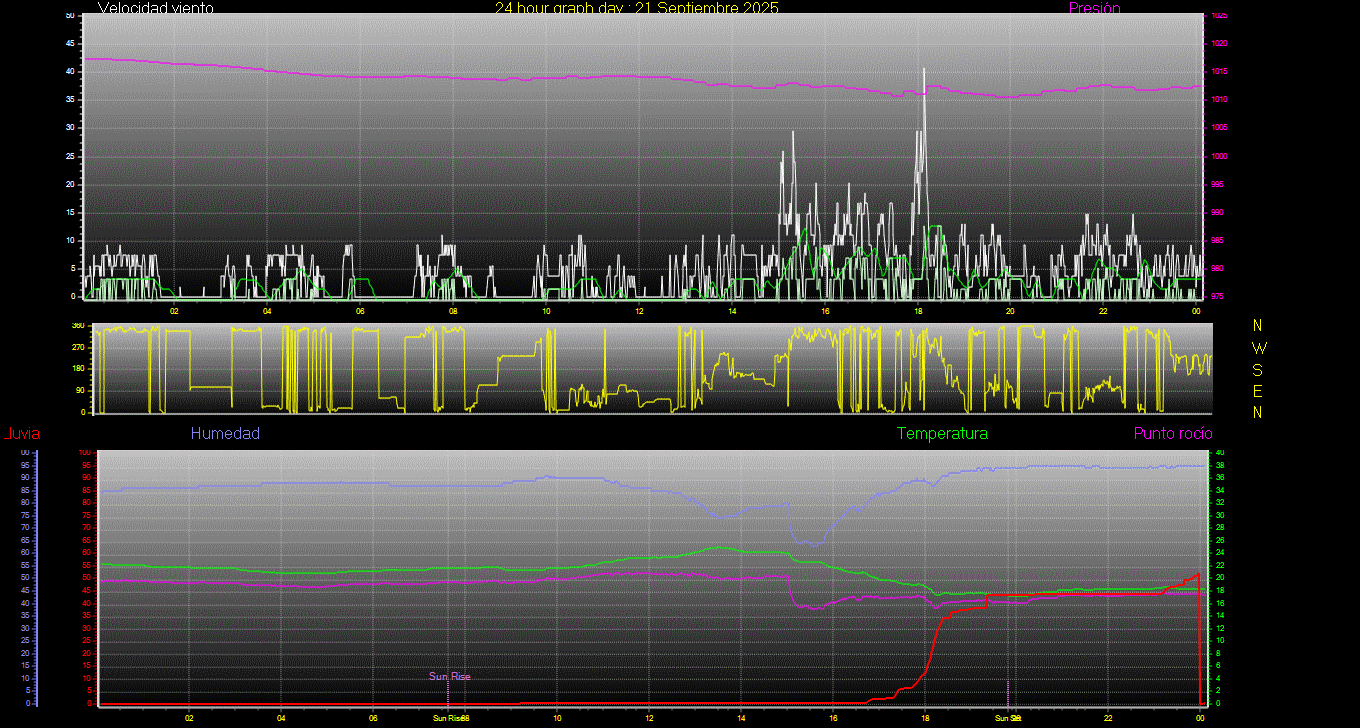Click the 'W' compass direction letter

(1258, 348)
